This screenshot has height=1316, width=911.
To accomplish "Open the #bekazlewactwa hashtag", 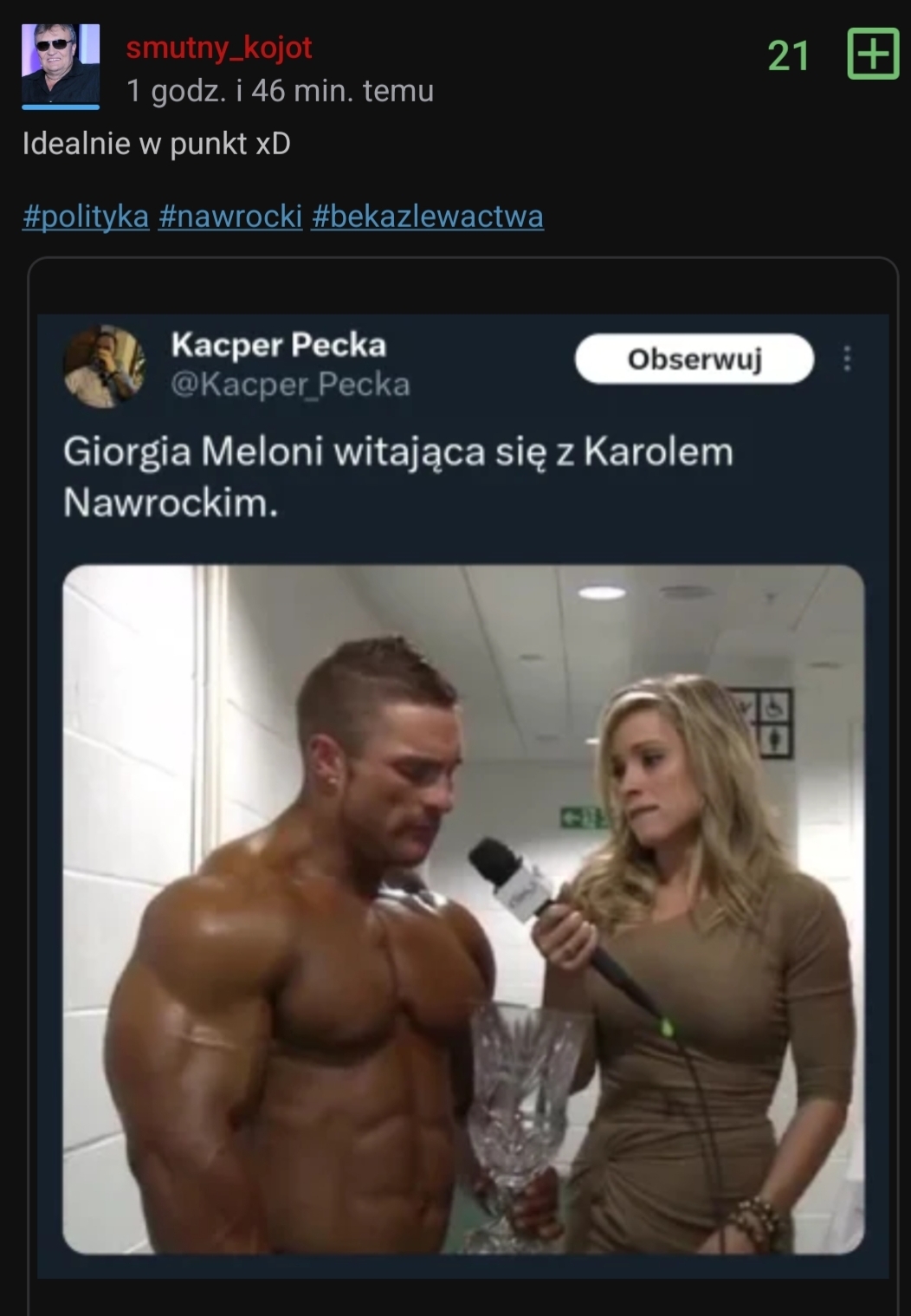I will [x=427, y=216].
